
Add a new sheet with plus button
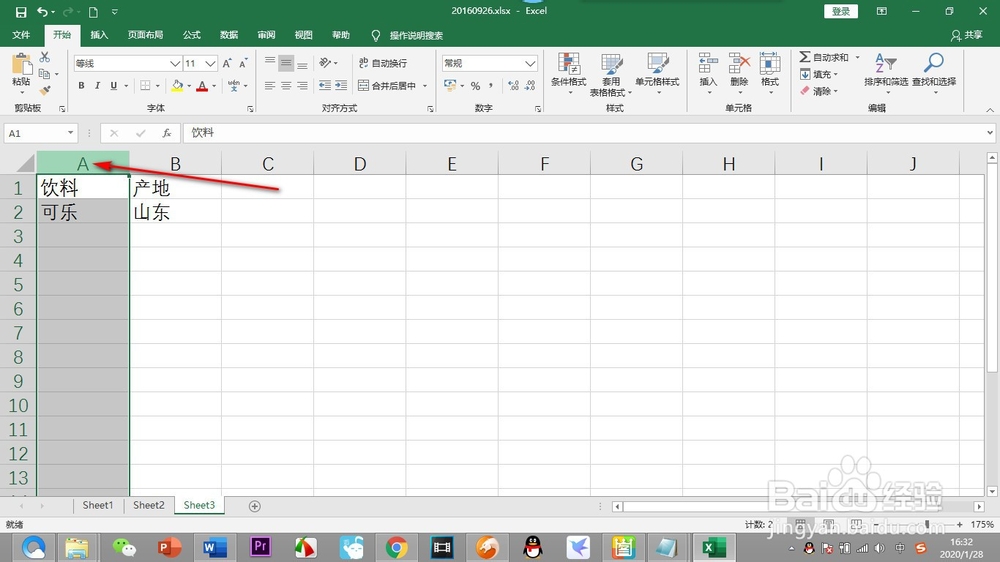[x=254, y=506]
